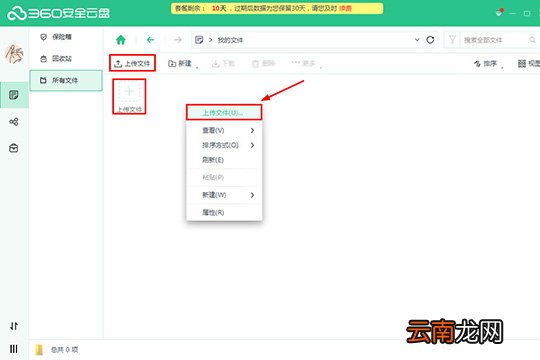Choose 属性(R) in context menu
The width and height of the screenshot is (540, 360).
click(x=224, y=213)
